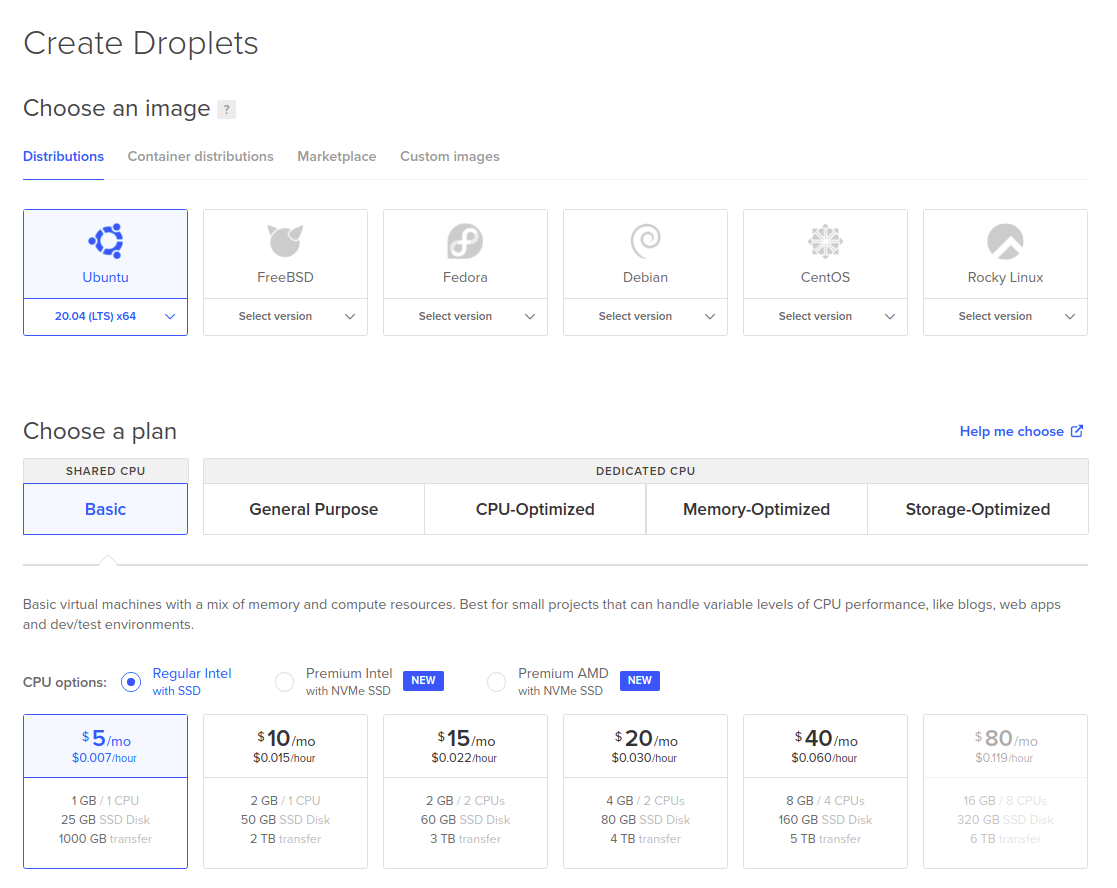Open Ubuntu 20.04 (LTS) x64 version dropdown
The image size is (1117, 888).
click(105, 316)
